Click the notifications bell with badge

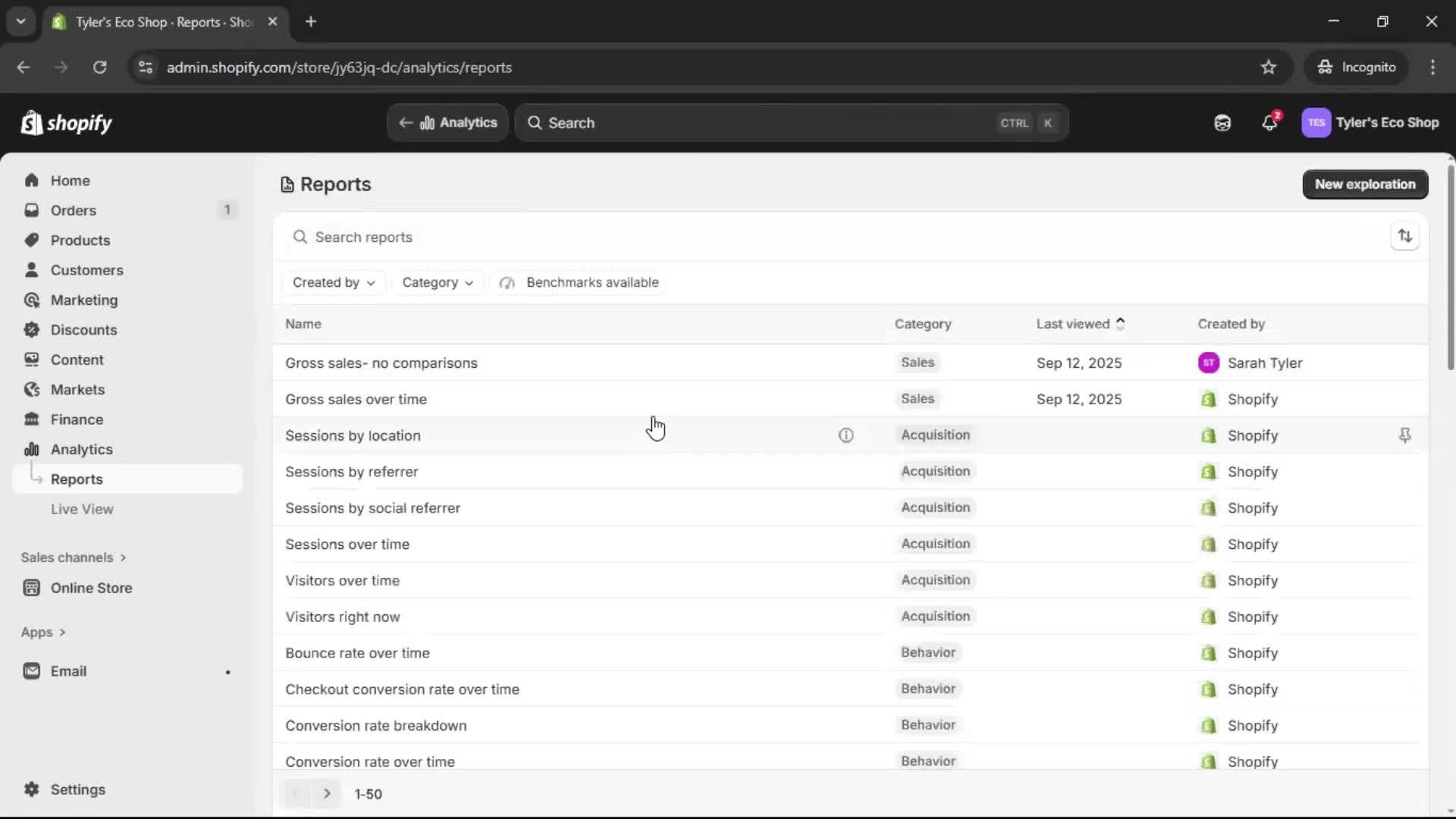pos(1270,122)
